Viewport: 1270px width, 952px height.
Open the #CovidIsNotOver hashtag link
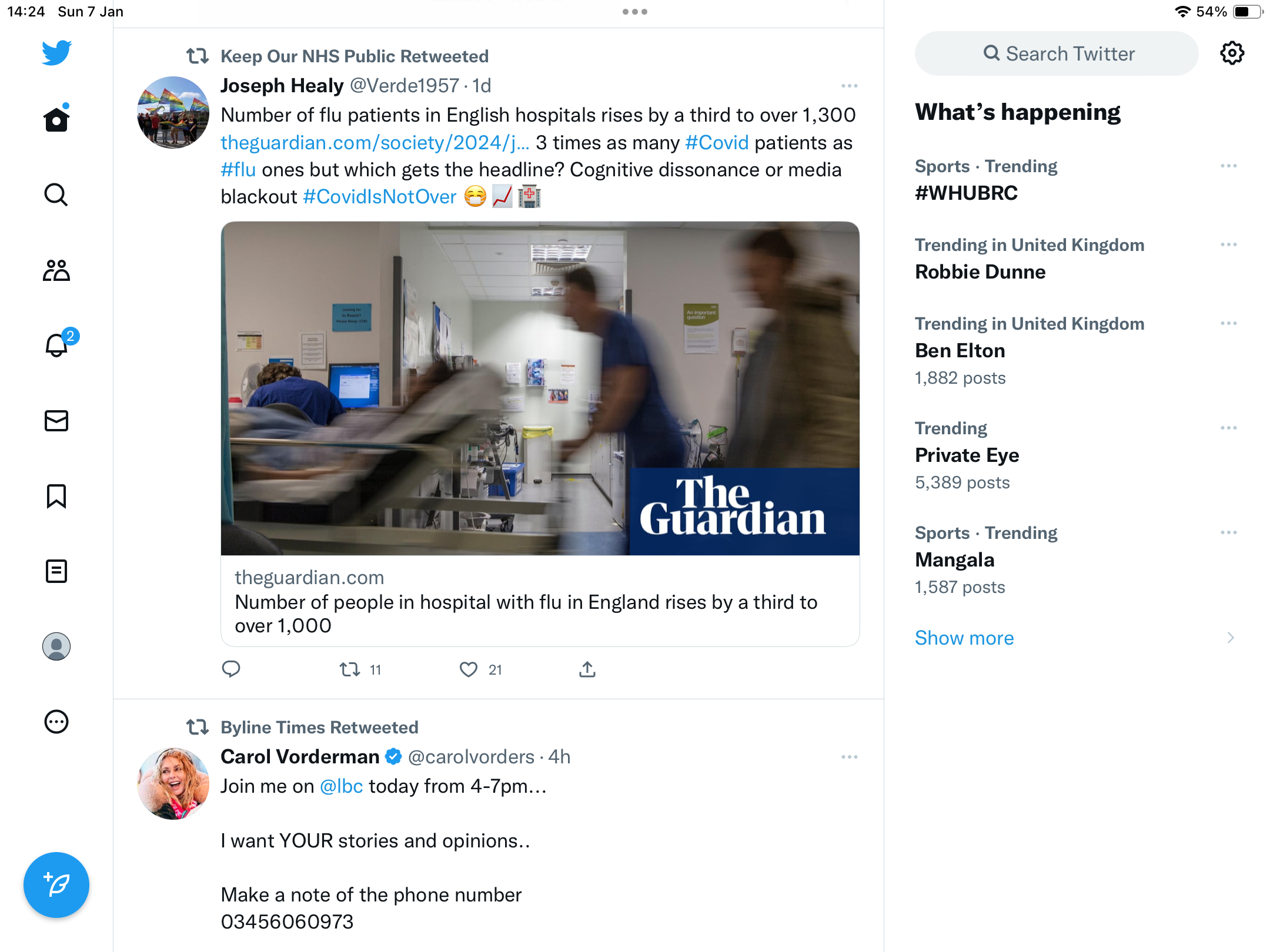[x=379, y=197]
